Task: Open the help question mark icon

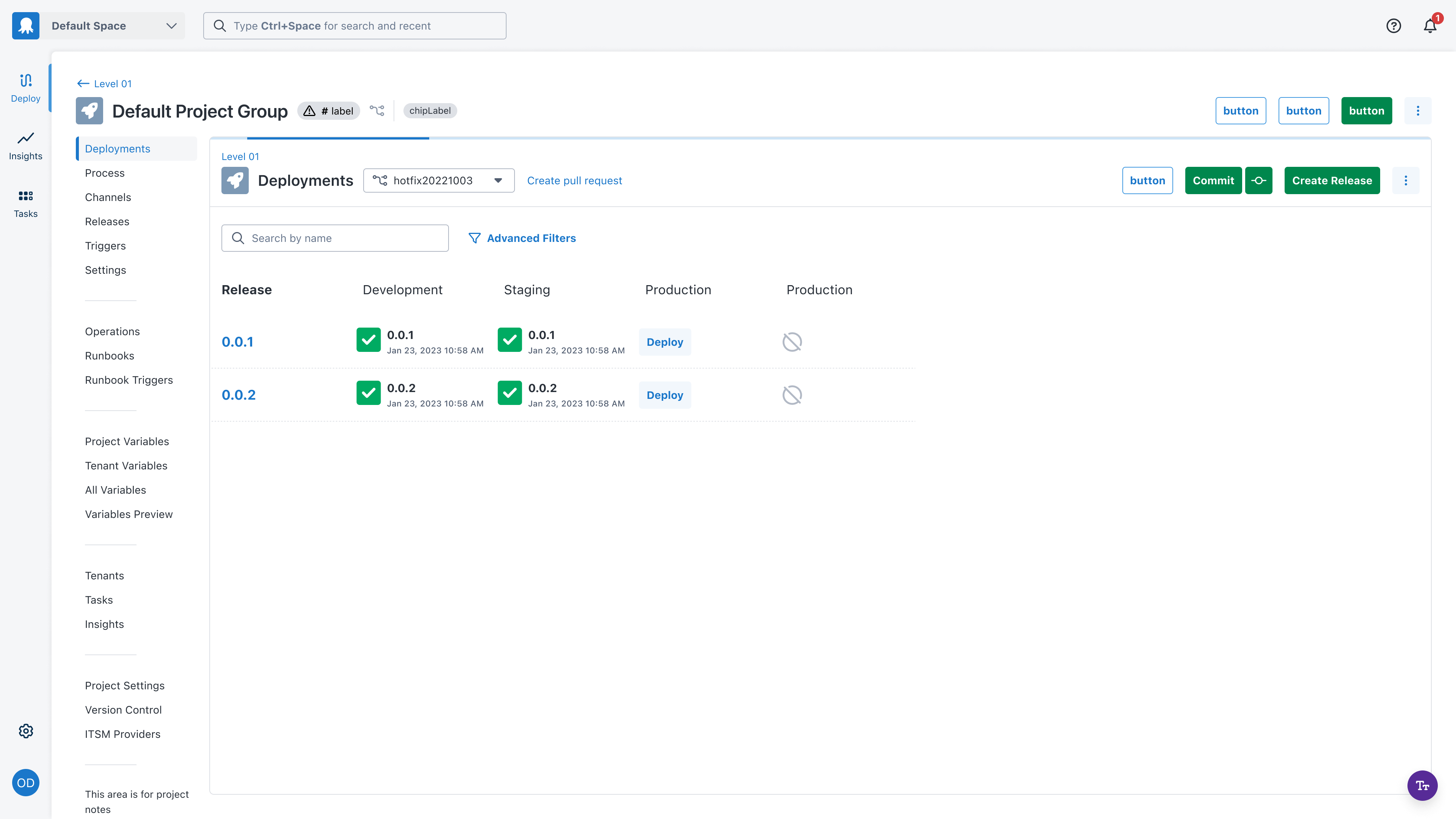Action: point(1393,25)
